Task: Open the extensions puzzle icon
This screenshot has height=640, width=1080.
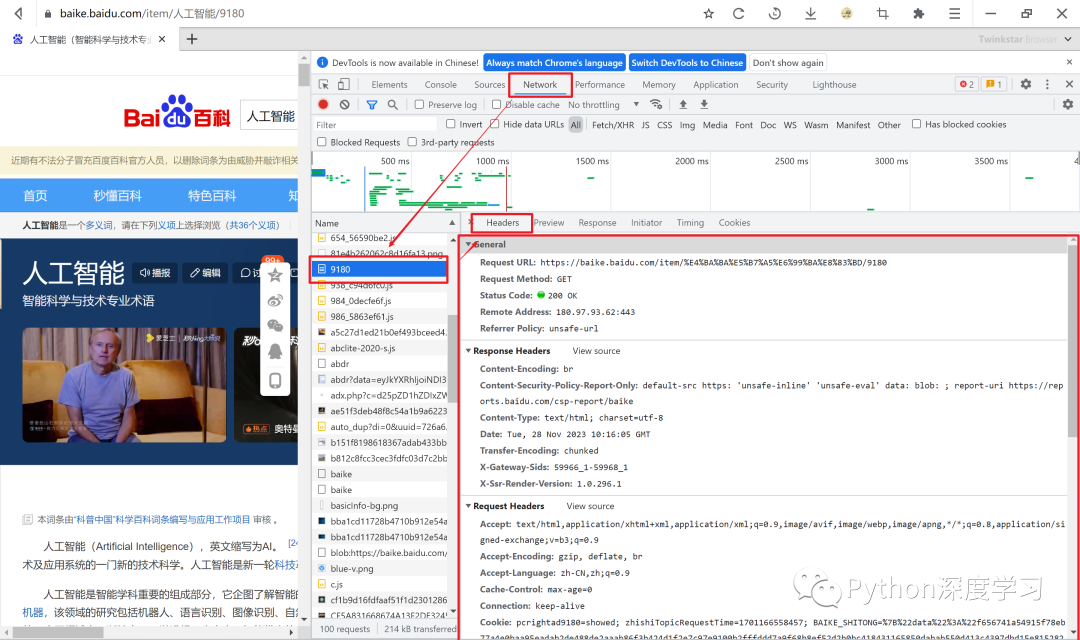Action: pos(918,13)
